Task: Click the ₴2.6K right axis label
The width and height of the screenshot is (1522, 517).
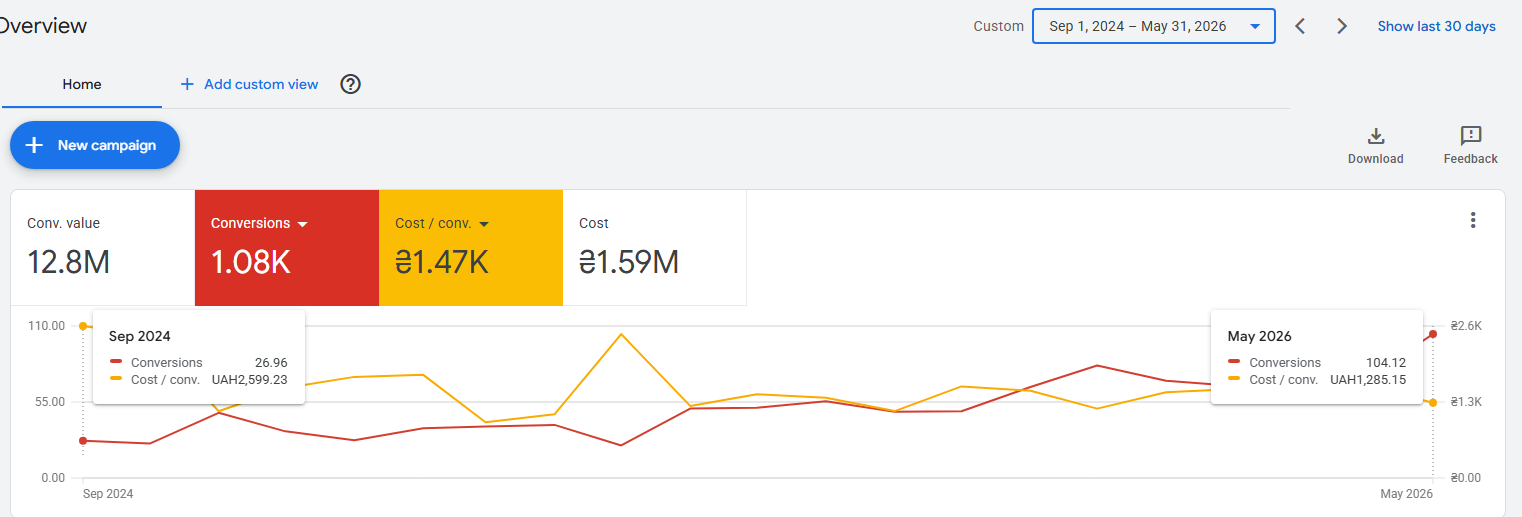Action: click(x=1466, y=326)
